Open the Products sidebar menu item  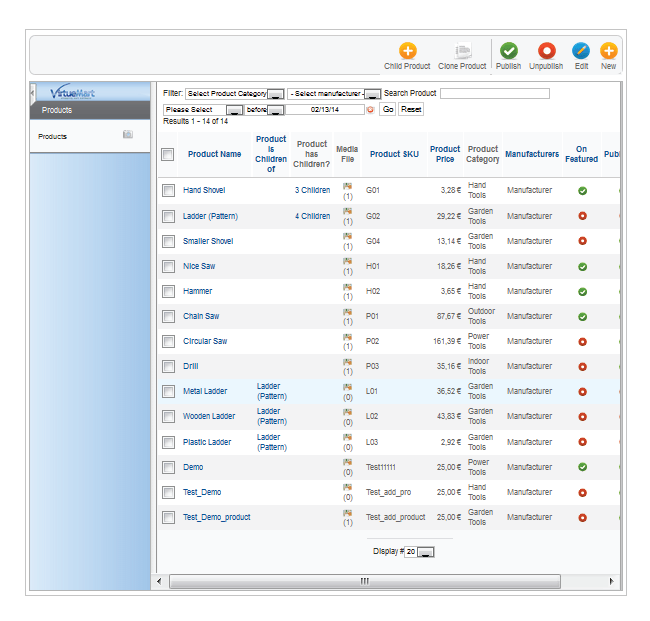point(53,136)
